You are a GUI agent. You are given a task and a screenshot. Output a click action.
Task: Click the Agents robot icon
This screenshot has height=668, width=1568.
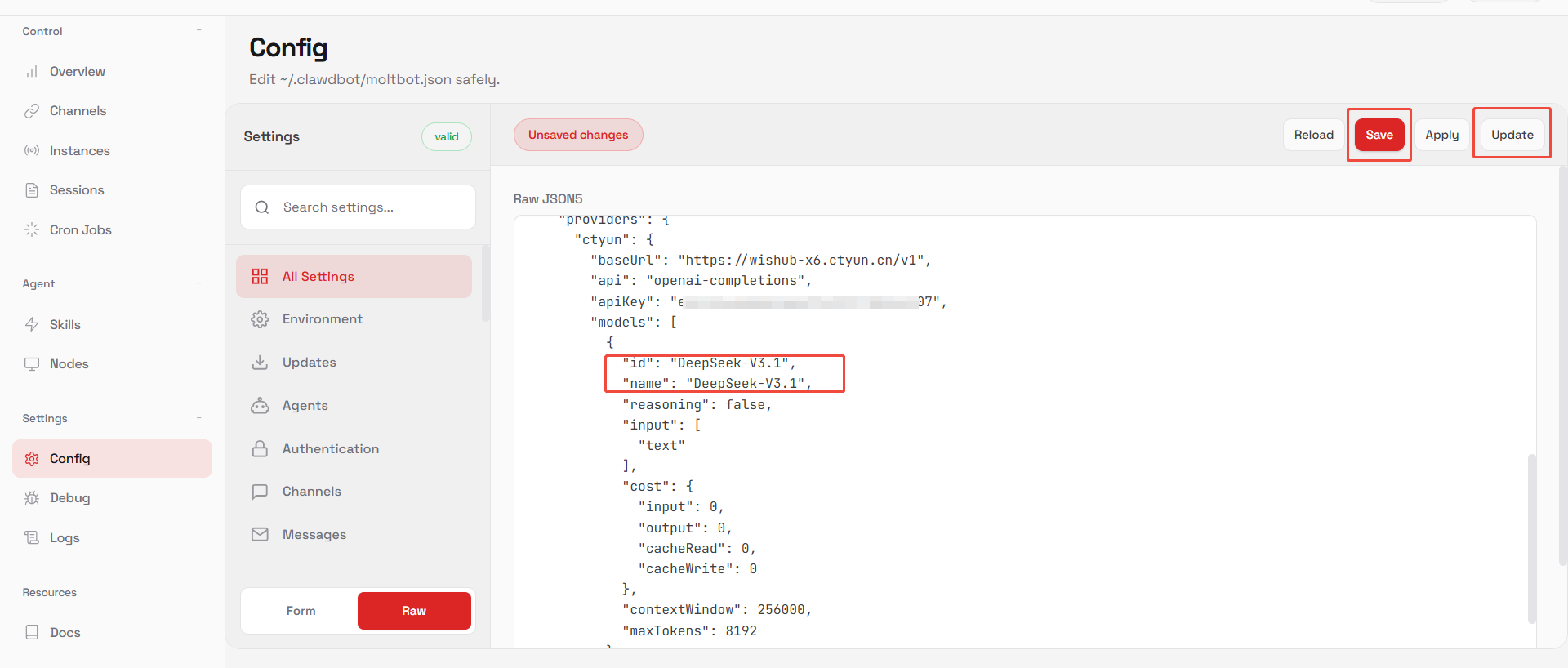260,406
